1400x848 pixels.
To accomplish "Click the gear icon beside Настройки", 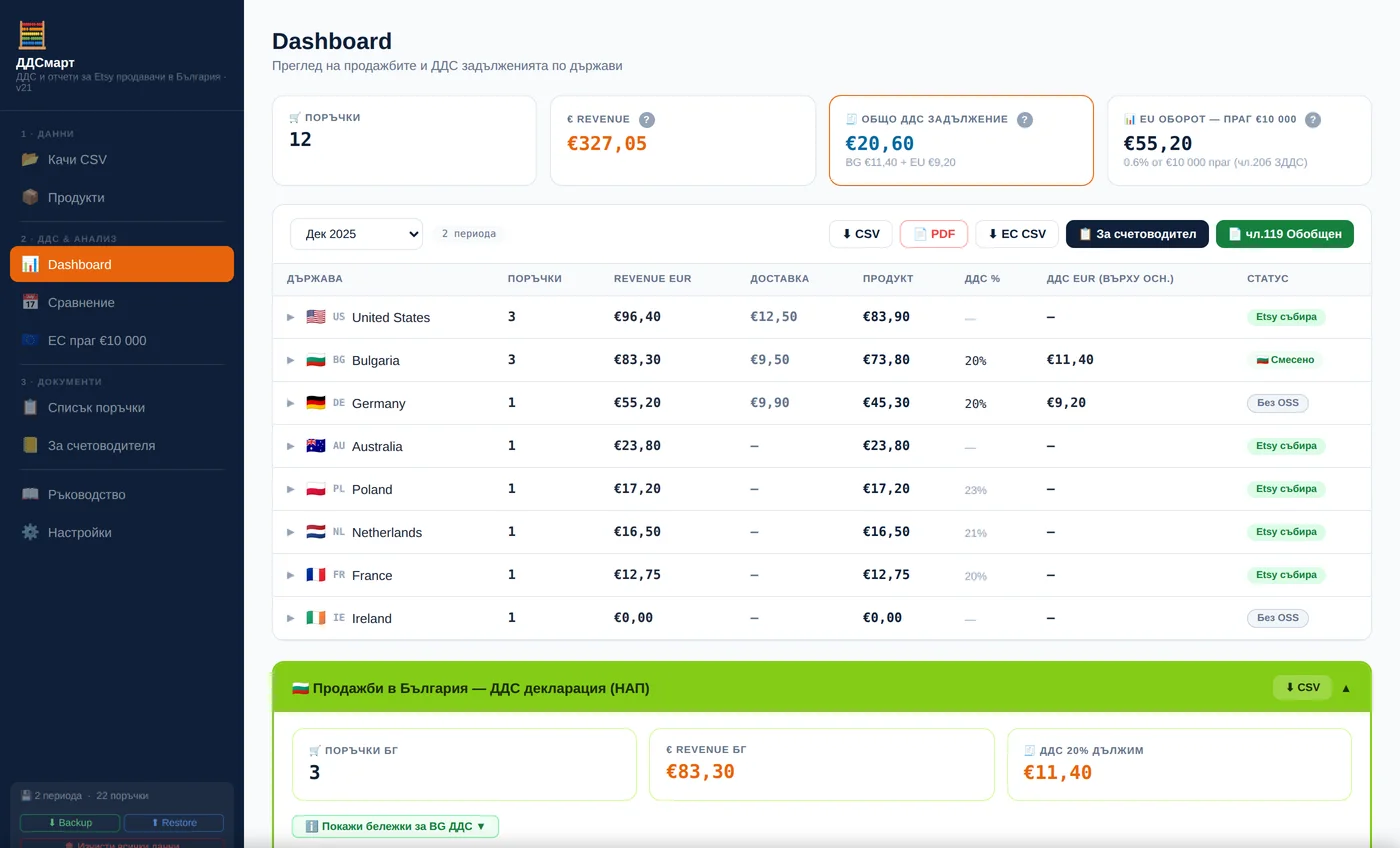I will pyautogui.click(x=30, y=532).
